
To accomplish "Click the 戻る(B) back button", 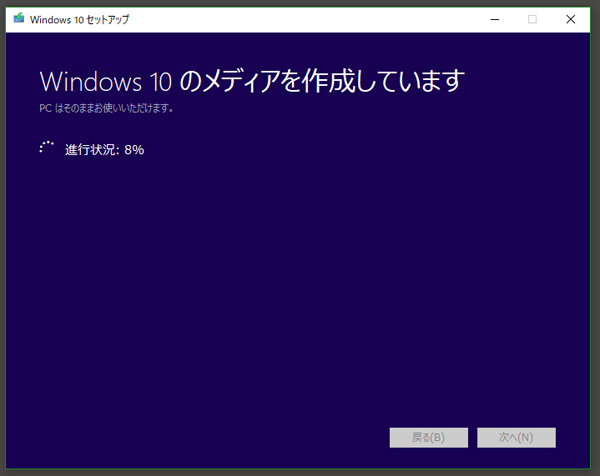I will click(429, 437).
